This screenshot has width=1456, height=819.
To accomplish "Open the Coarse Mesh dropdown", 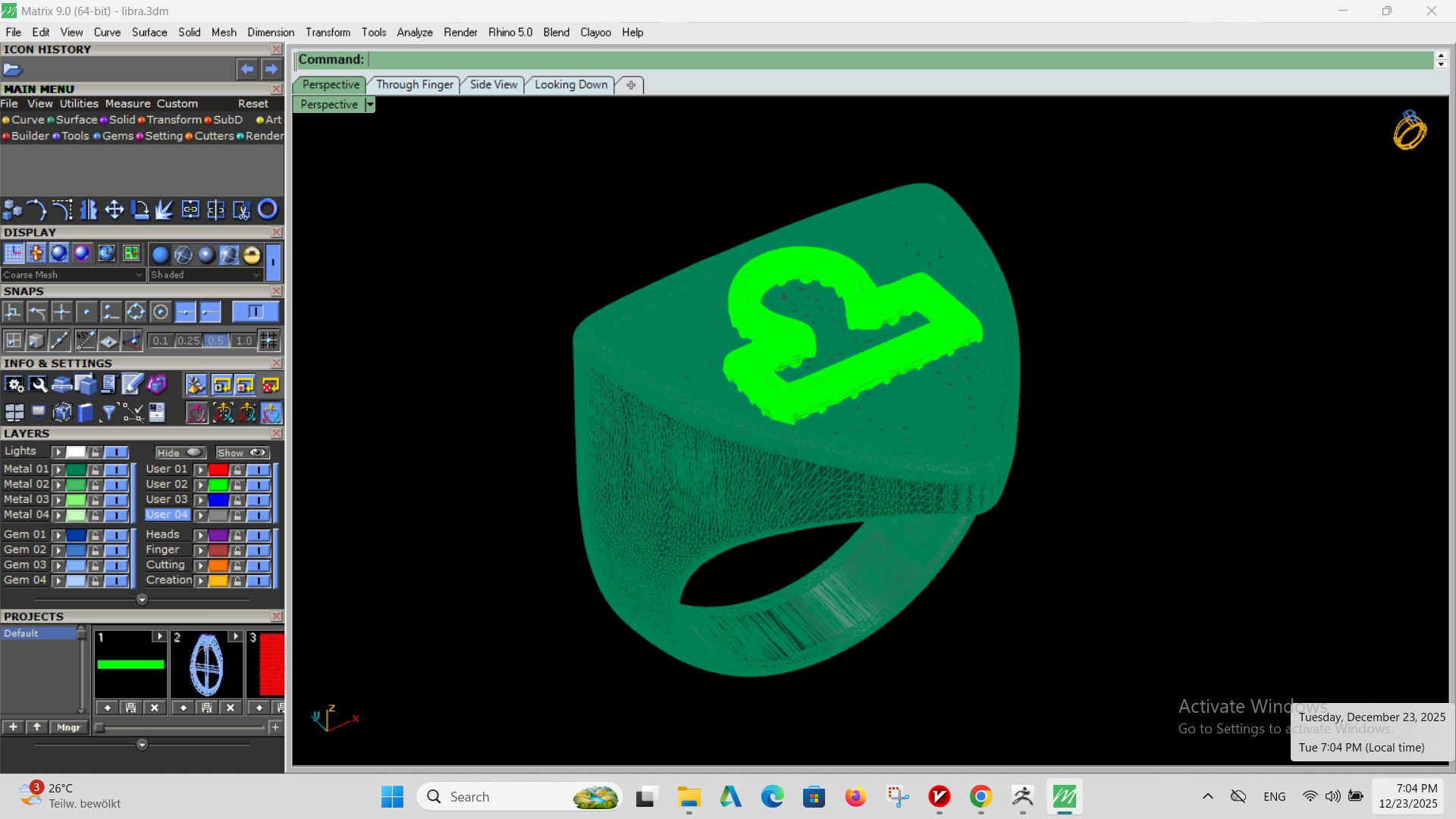I will pos(73,275).
